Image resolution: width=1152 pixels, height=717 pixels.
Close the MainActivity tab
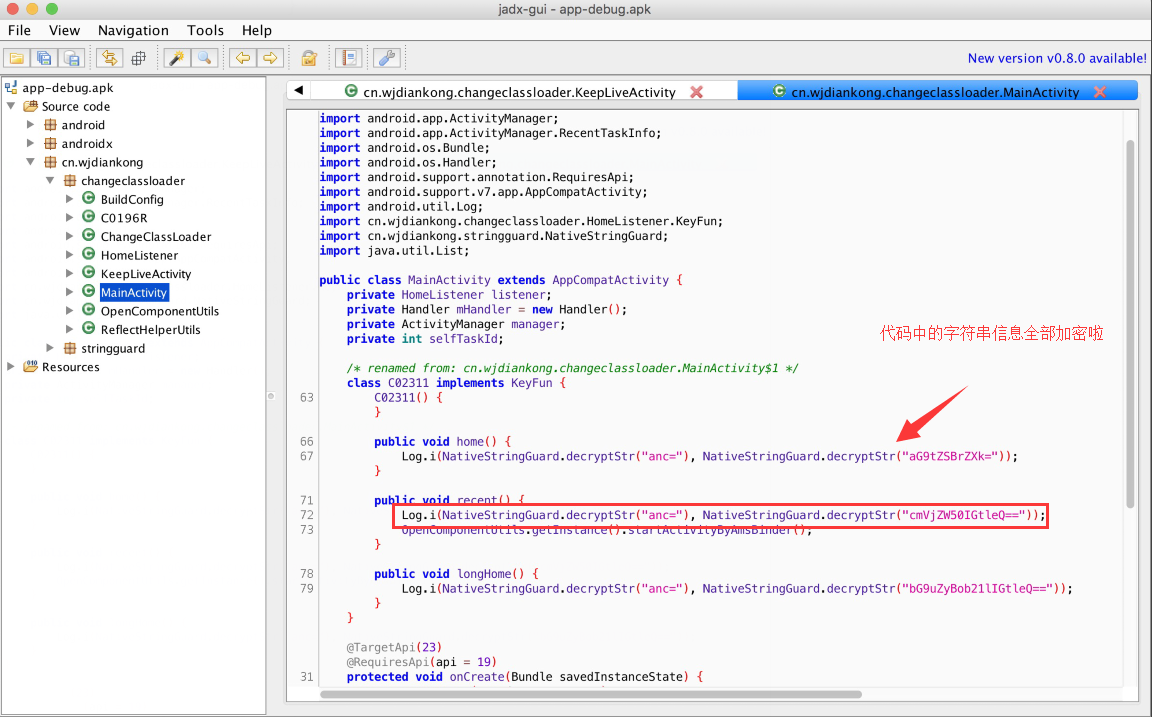pos(1100,92)
